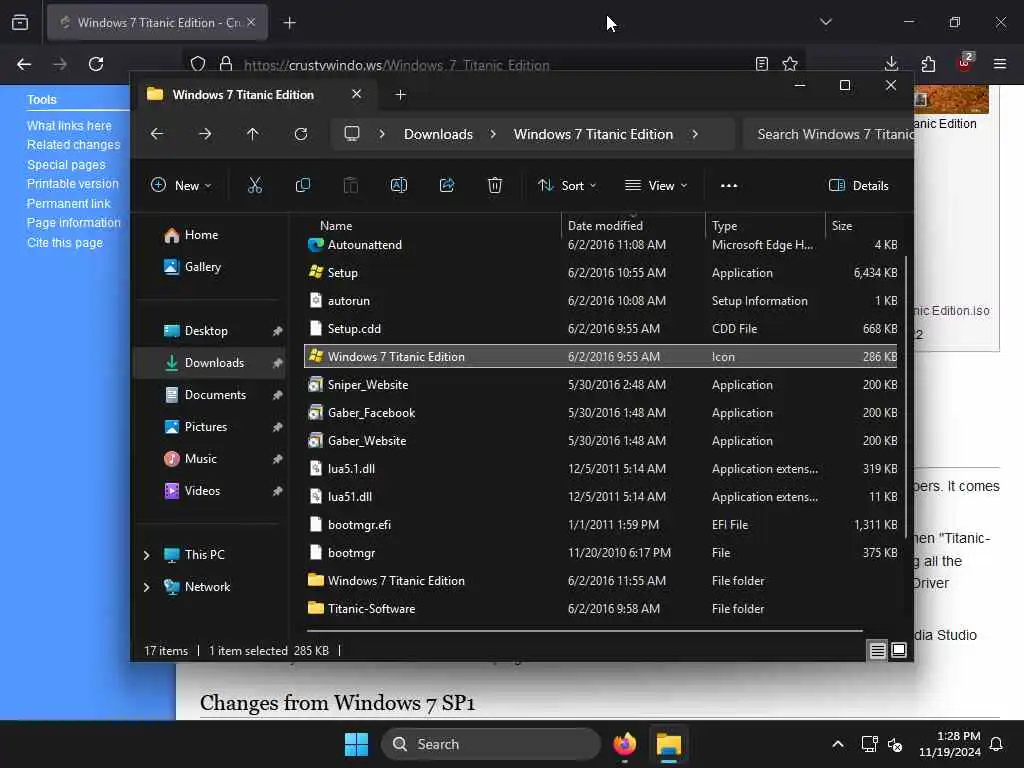This screenshot has height=768, width=1024.
Task: Click the Cut scissors icon in Explorer toolbar
Action: [255, 185]
